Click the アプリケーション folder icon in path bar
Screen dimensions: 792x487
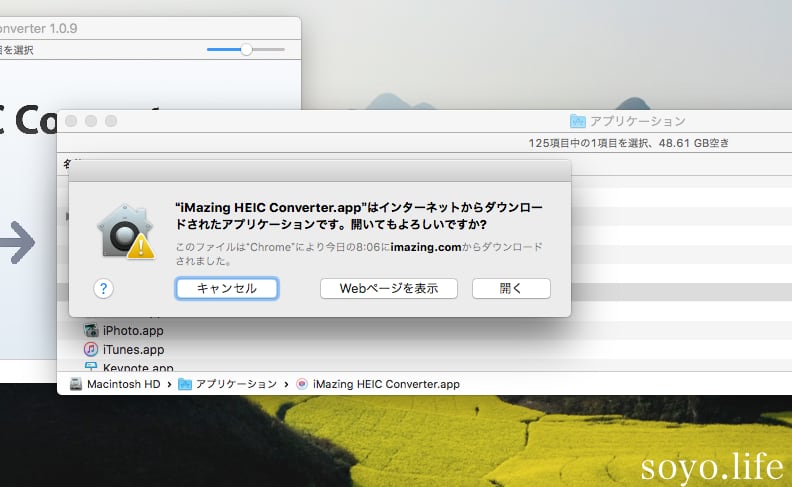pyautogui.click(x=185, y=384)
